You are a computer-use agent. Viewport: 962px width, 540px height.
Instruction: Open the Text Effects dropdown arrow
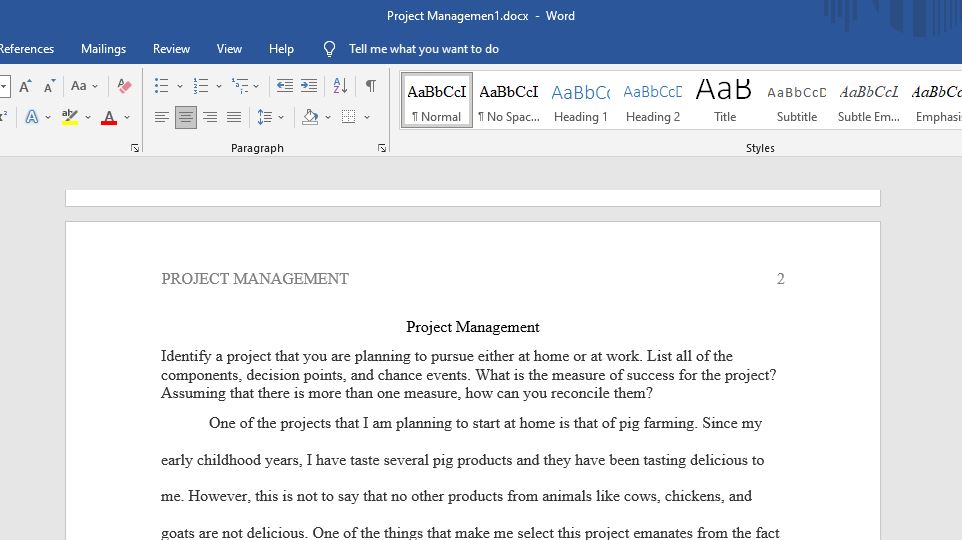tap(48, 117)
